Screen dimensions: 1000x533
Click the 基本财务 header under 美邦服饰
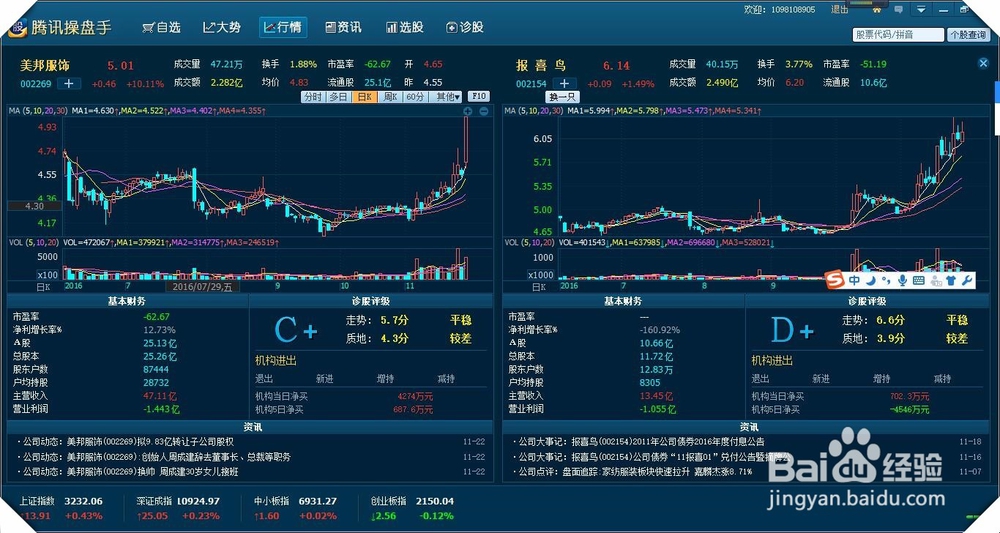(x=128, y=301)
